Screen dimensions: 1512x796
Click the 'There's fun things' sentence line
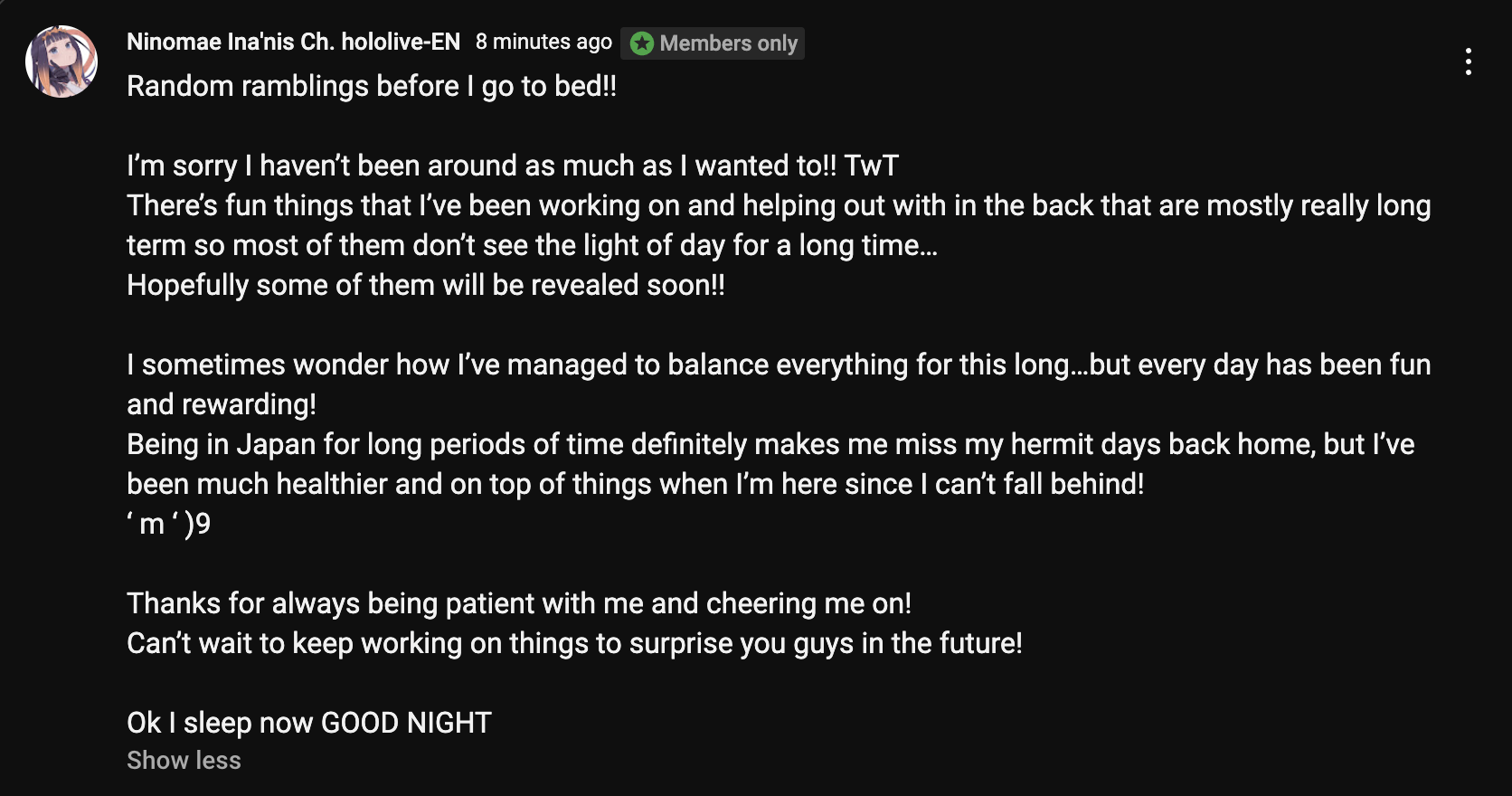[779, 205]
